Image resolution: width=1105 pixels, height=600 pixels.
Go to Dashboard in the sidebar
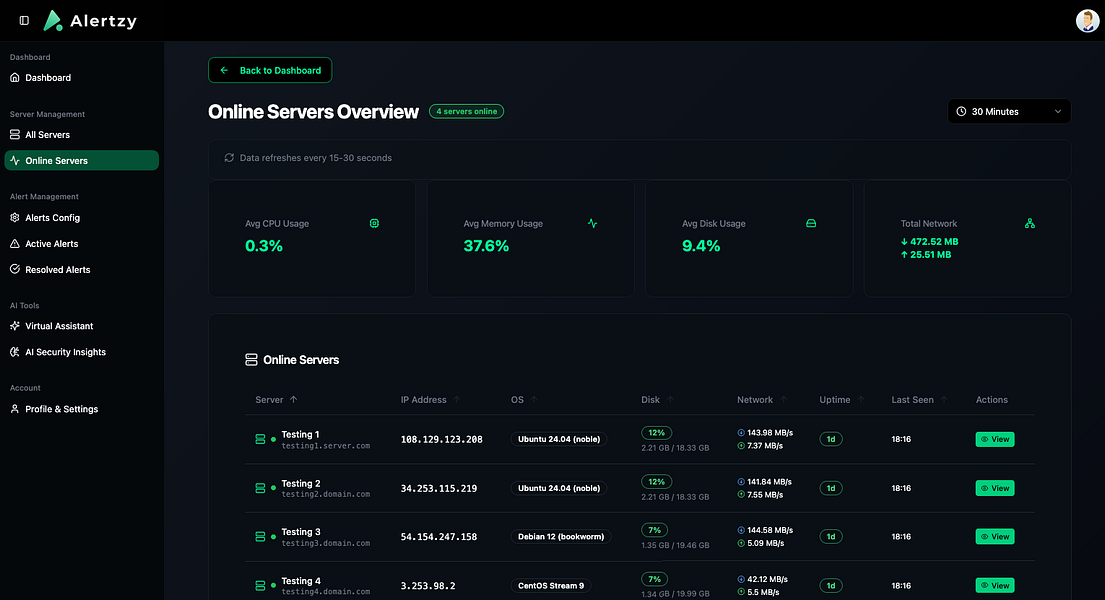(82, 78)
